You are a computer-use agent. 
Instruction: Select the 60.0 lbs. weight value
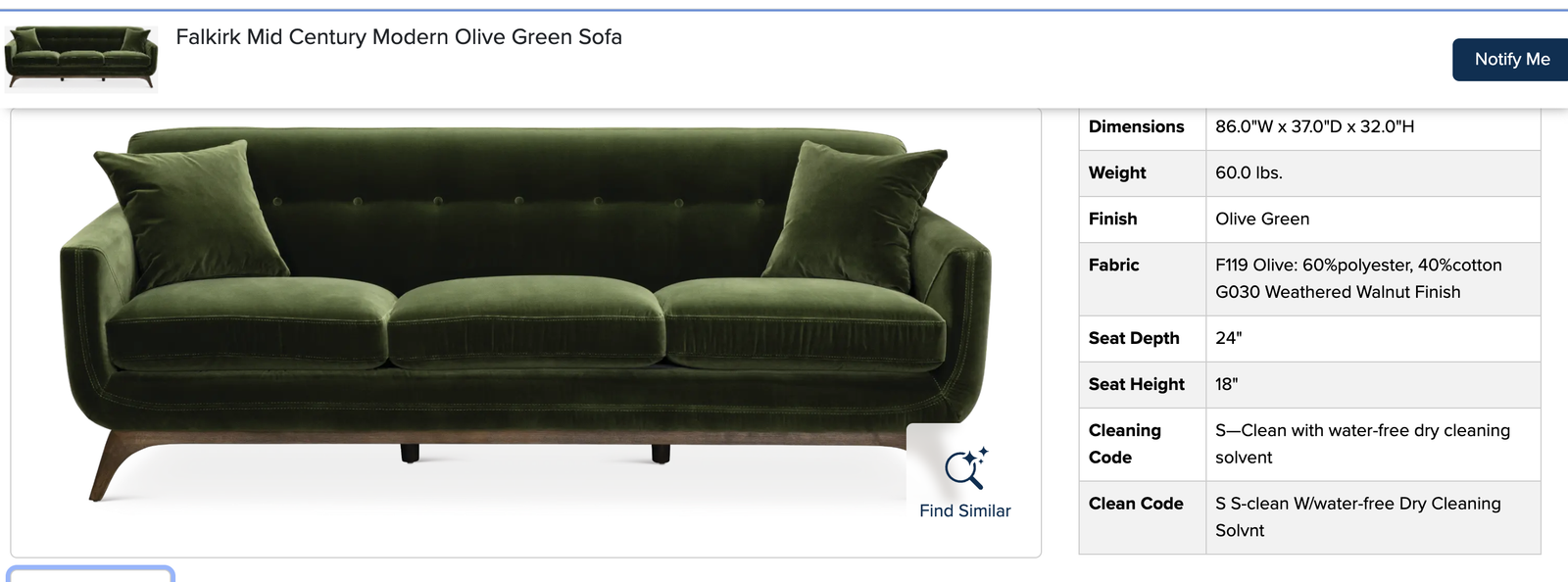point(1249,172)
